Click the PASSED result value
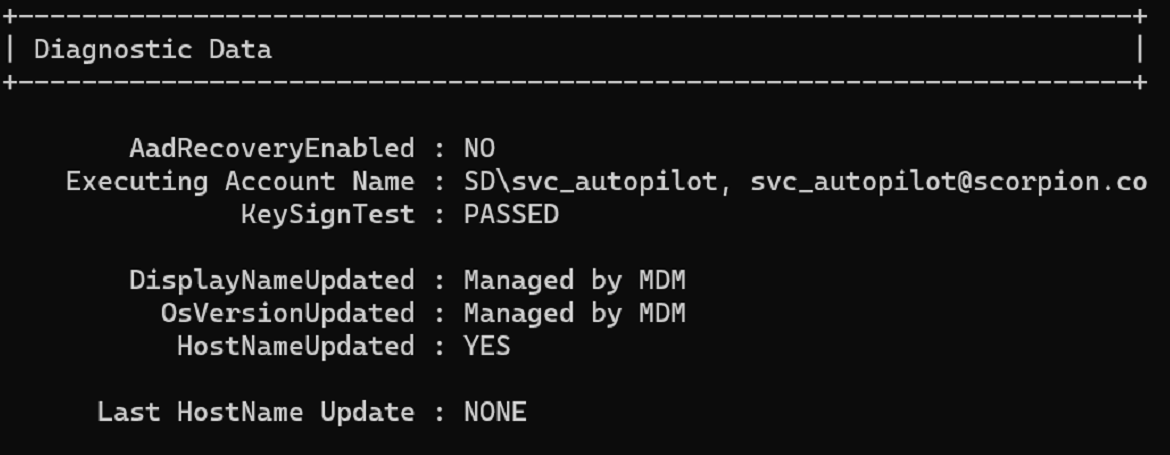Screen dimensions: 1170x455 click(x=511, y=215)
